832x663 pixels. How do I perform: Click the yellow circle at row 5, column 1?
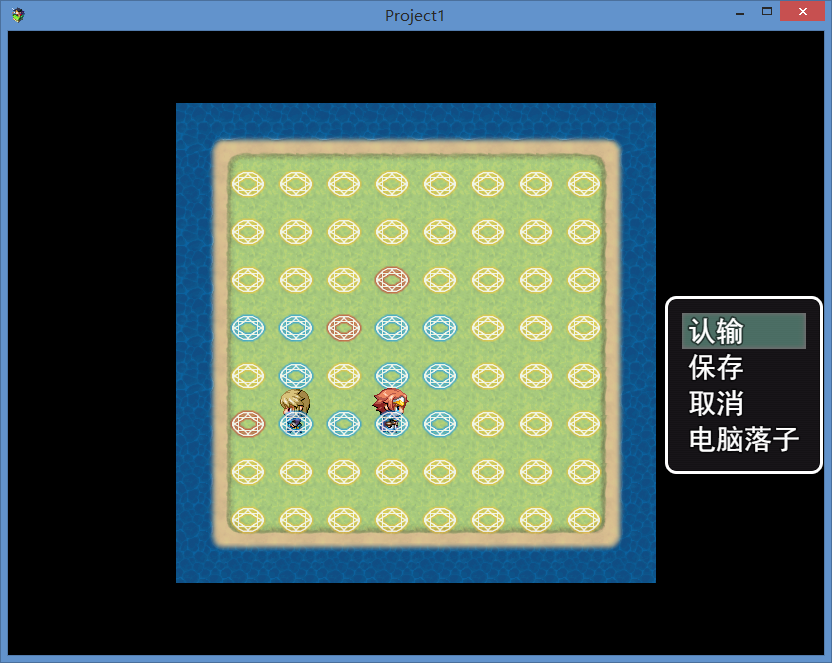click(x=248, y=376)
